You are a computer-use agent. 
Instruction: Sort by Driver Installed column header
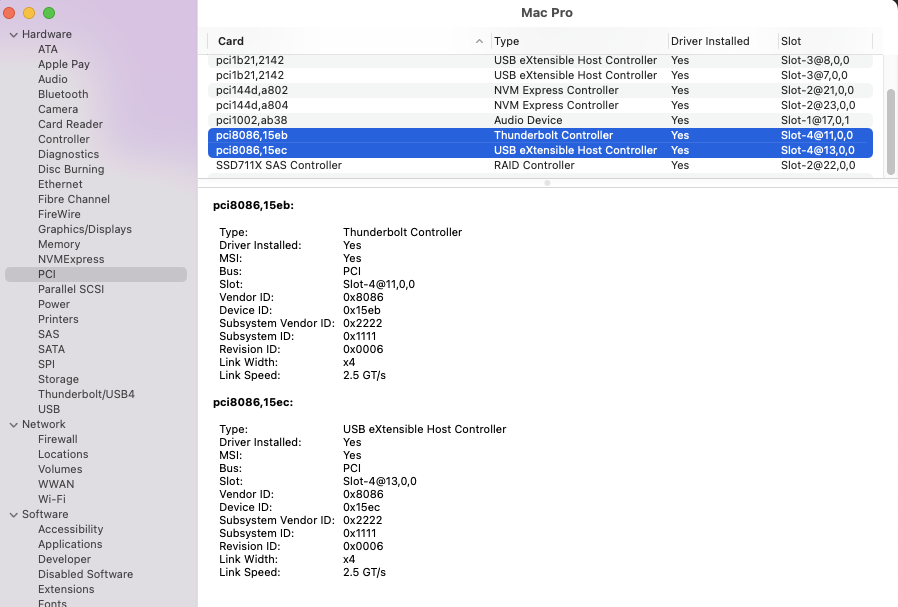[723, 41]
